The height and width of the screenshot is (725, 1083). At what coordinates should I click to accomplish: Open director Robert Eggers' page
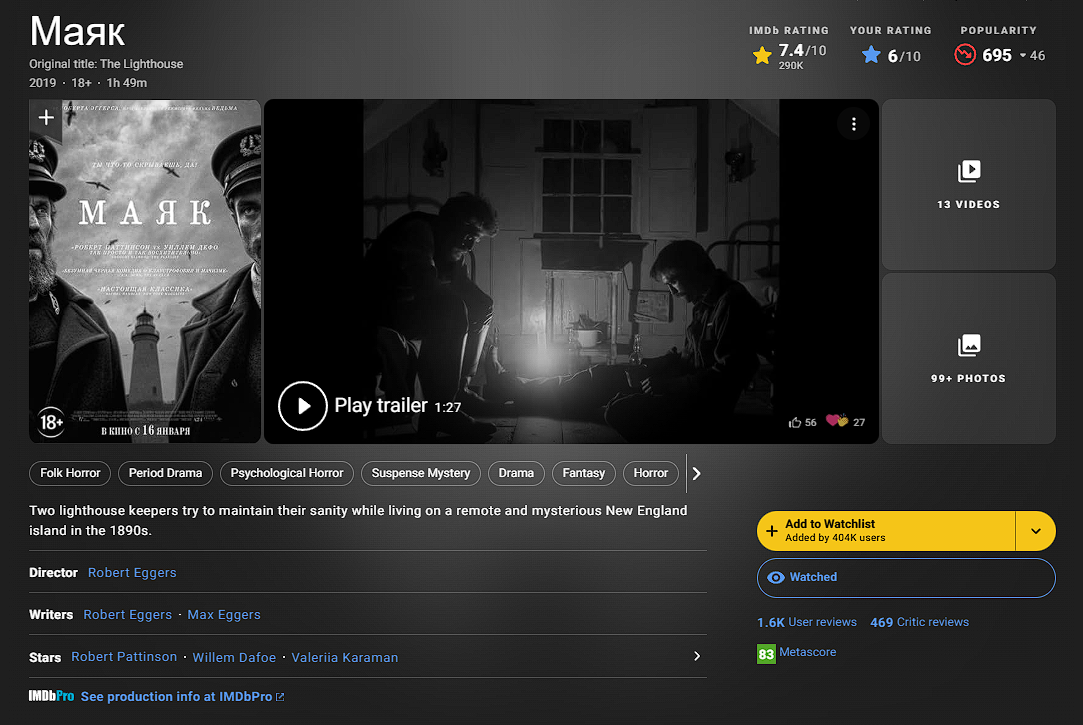[x=132, y=572]
